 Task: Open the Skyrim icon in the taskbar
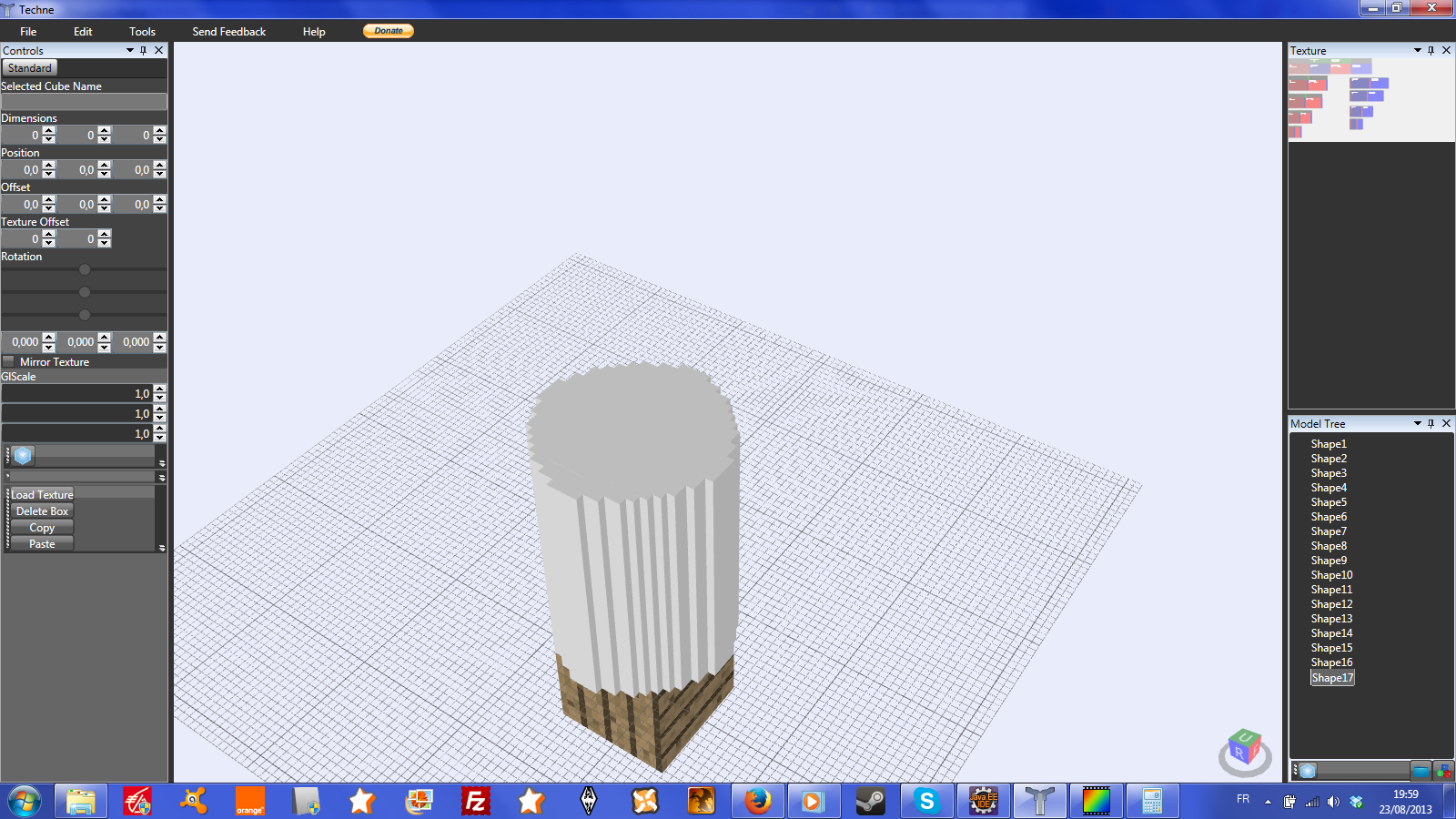(x=589, y=801)
